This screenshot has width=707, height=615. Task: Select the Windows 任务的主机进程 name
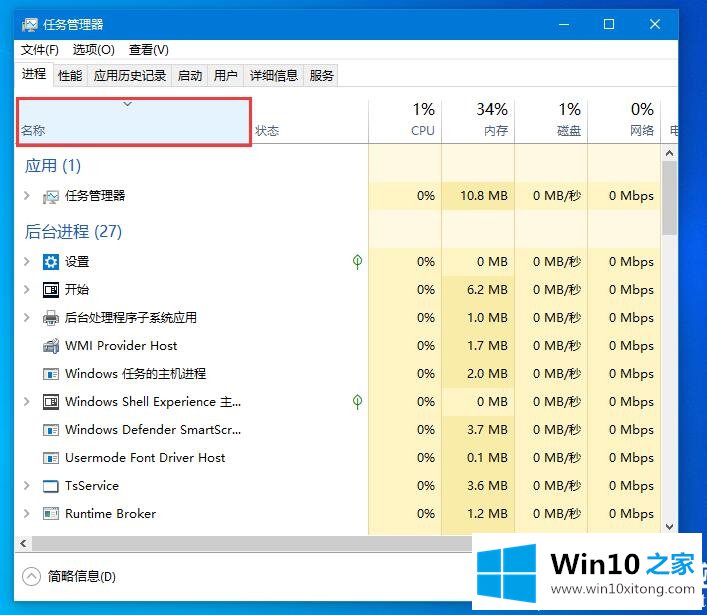click(x=135, y=374)
